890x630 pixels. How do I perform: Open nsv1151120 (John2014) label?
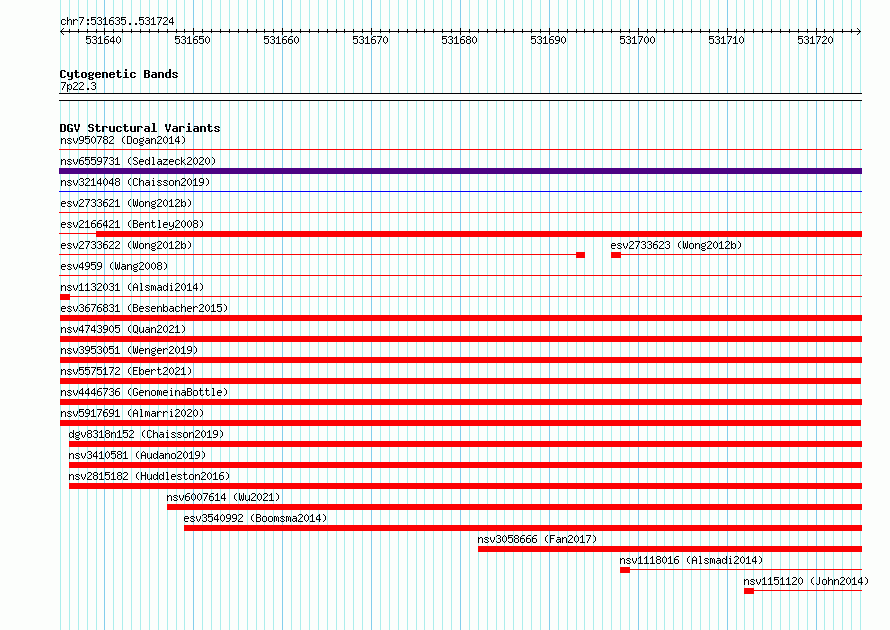tap(806, 581)
